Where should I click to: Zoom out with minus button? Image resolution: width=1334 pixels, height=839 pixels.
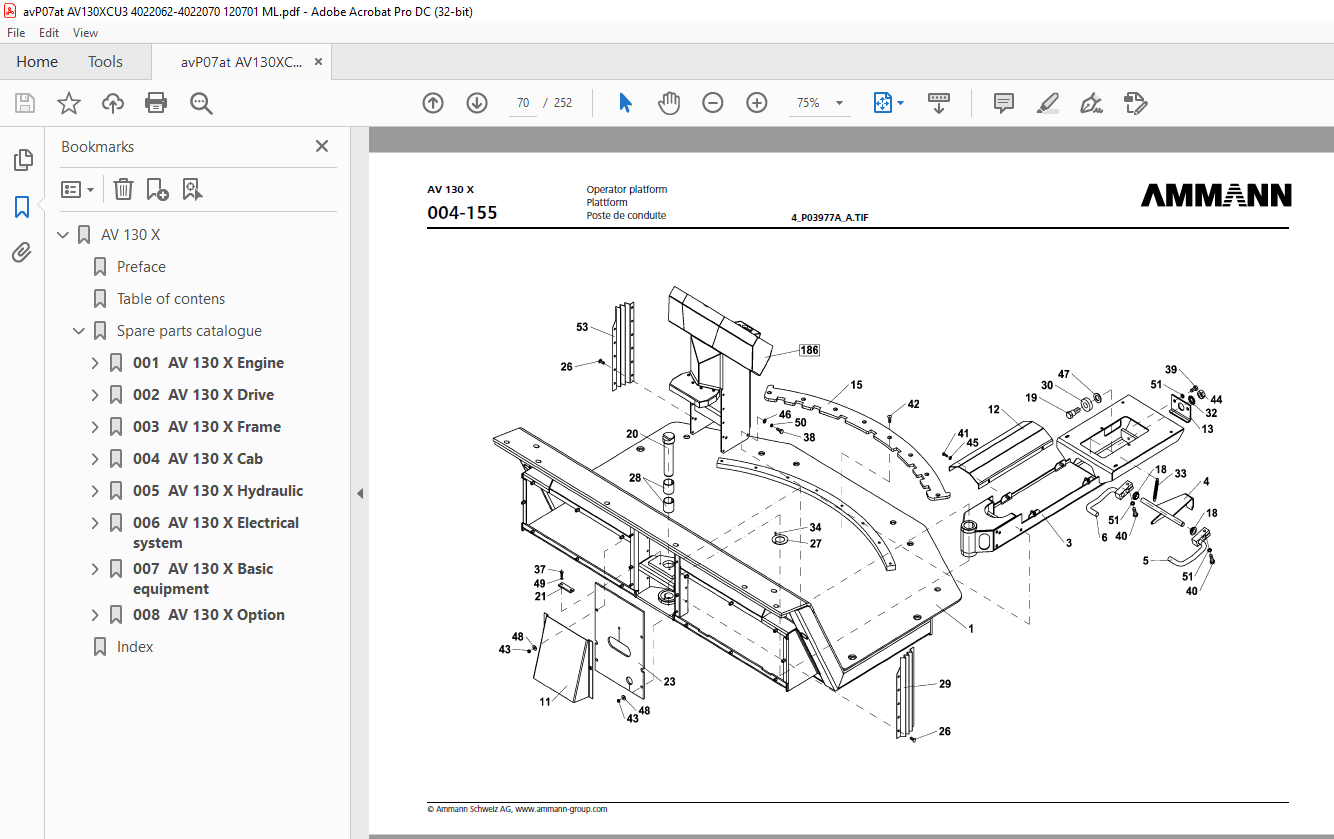pos(713,103)
